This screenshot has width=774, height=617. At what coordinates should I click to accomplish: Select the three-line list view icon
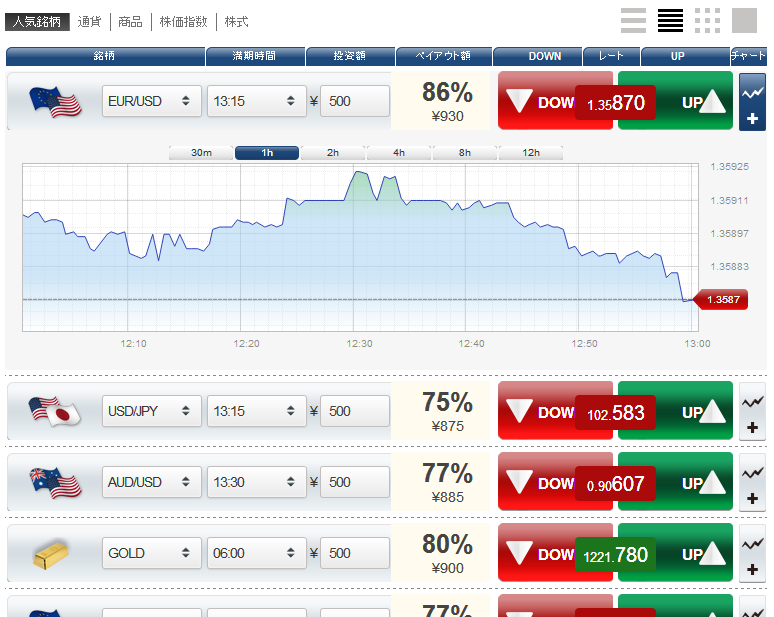[x=633, y=21]
